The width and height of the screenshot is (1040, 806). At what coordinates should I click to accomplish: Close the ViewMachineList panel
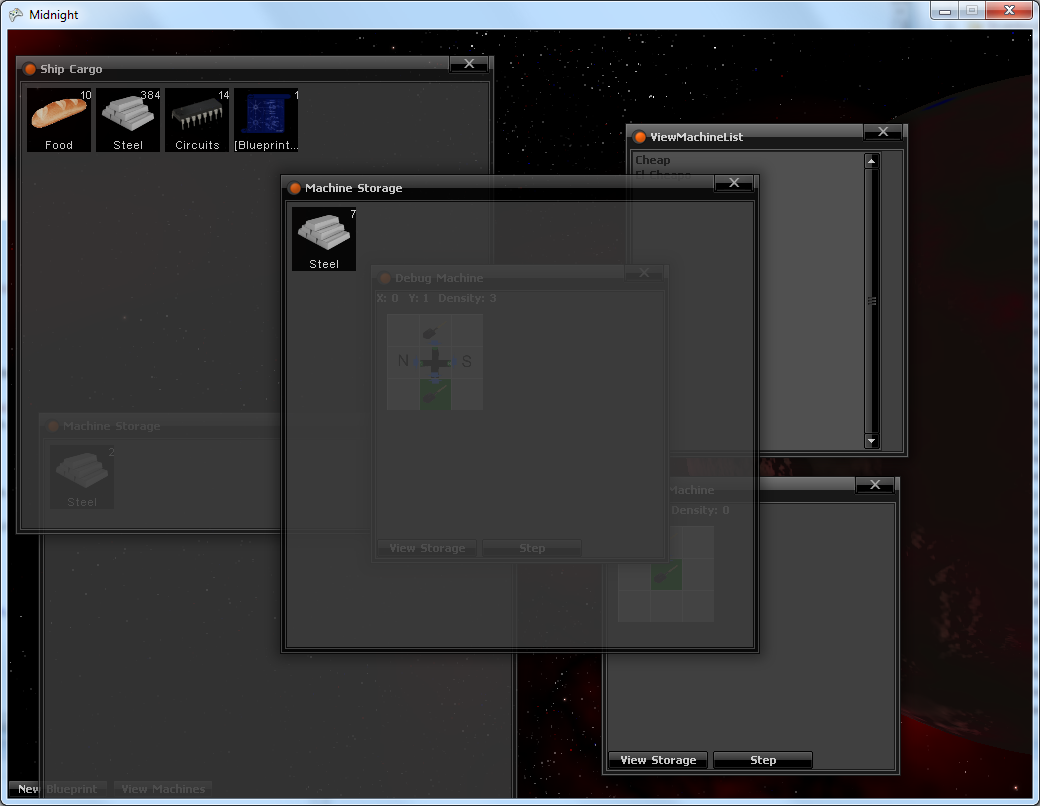(x=882, y=132)
